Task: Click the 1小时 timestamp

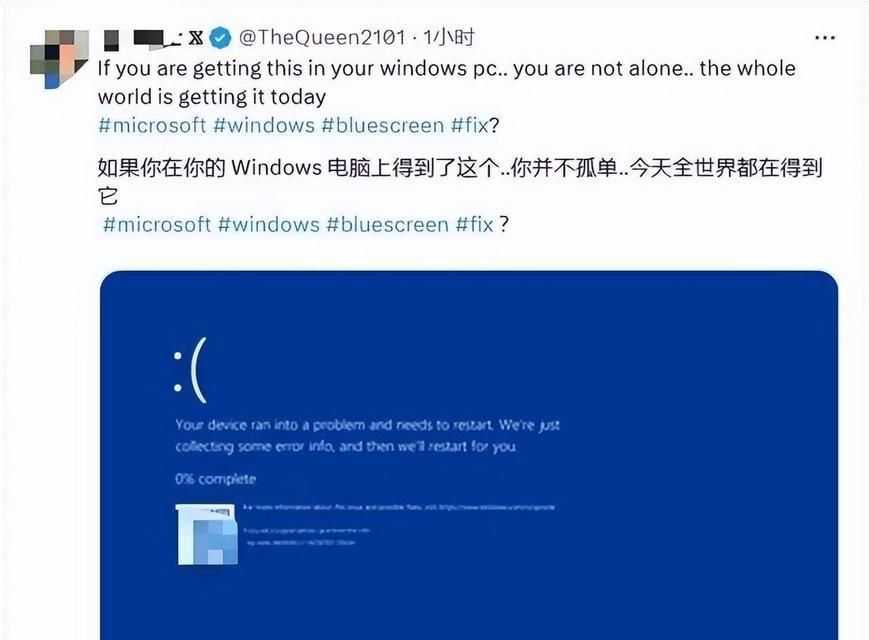Action: point(449,38)
